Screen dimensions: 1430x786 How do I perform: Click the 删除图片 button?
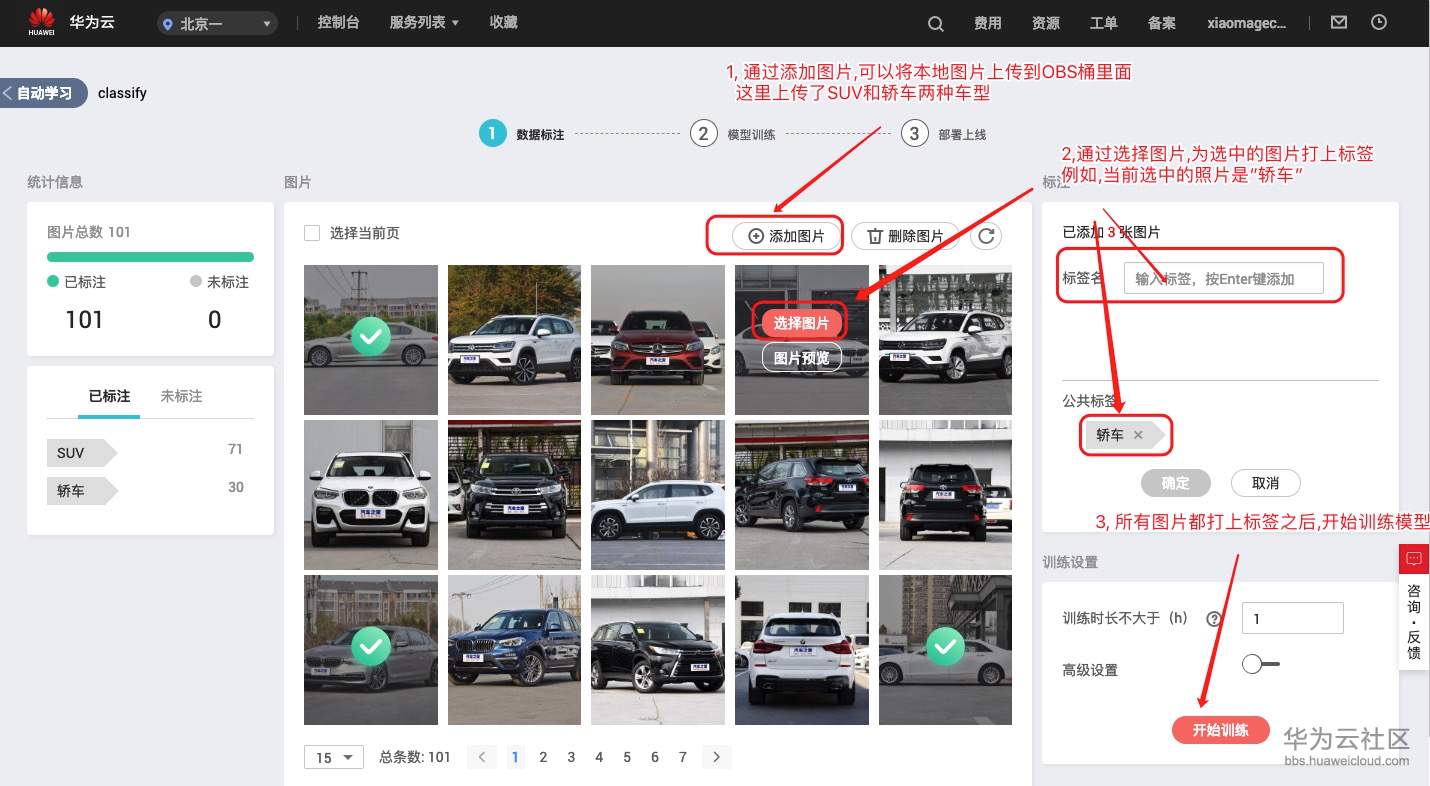[905, 236]
